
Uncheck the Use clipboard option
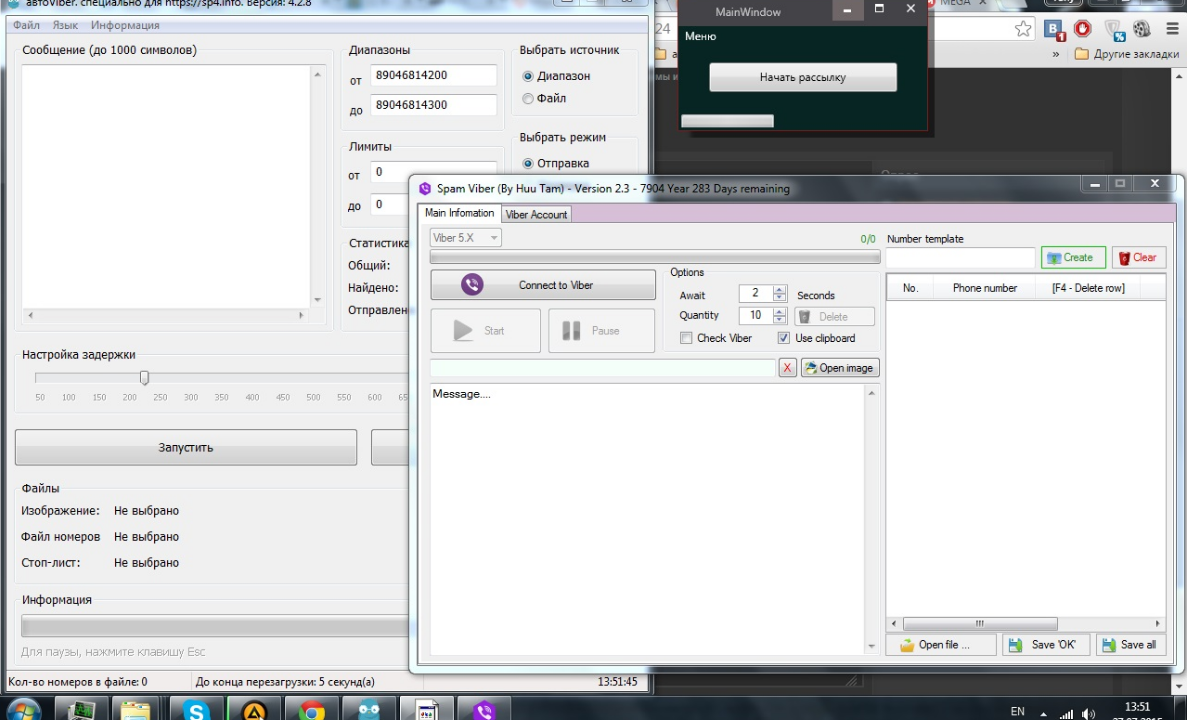[784, 338]
